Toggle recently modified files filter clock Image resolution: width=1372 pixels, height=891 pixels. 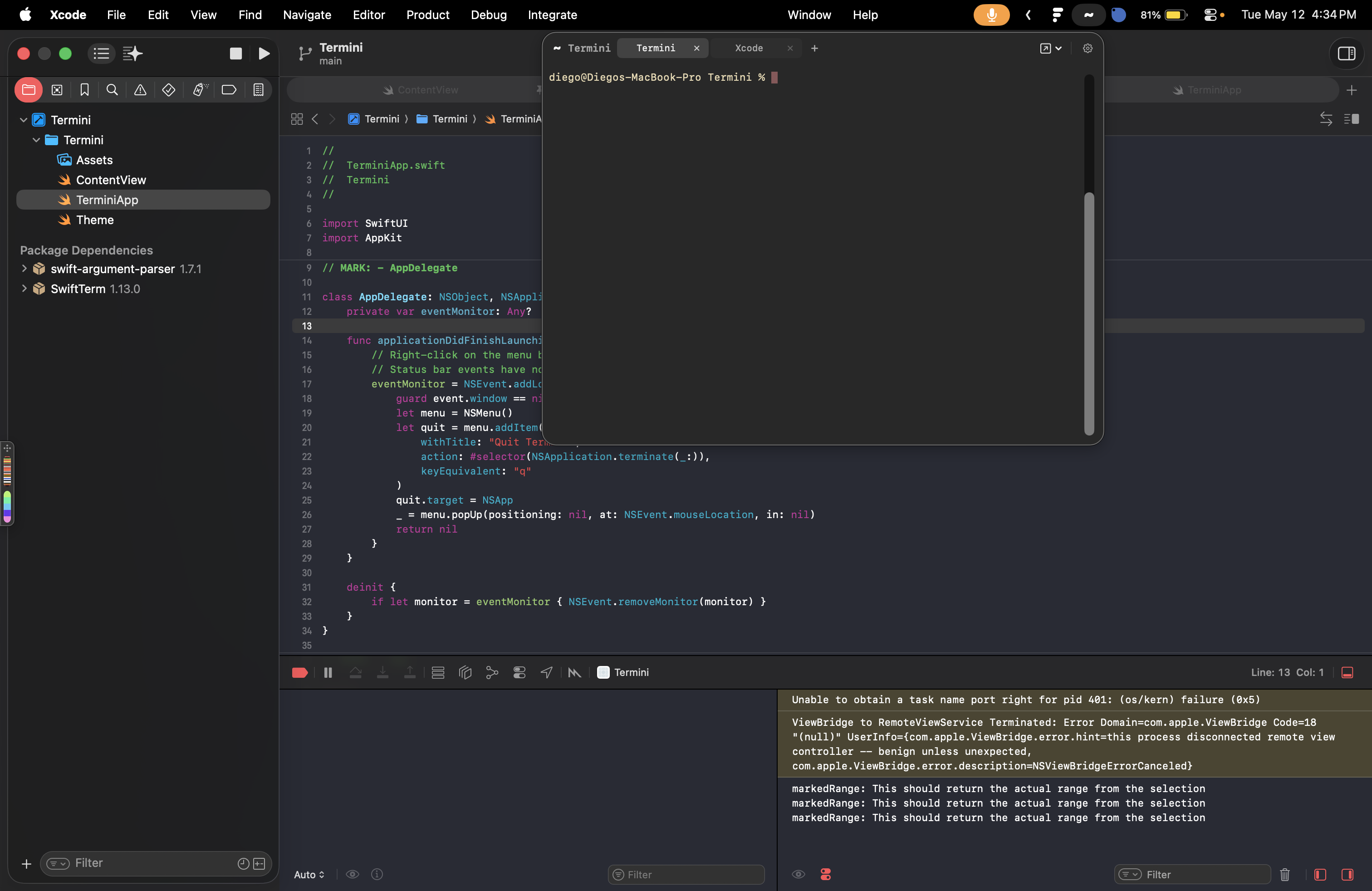click(x=243, y=863)
